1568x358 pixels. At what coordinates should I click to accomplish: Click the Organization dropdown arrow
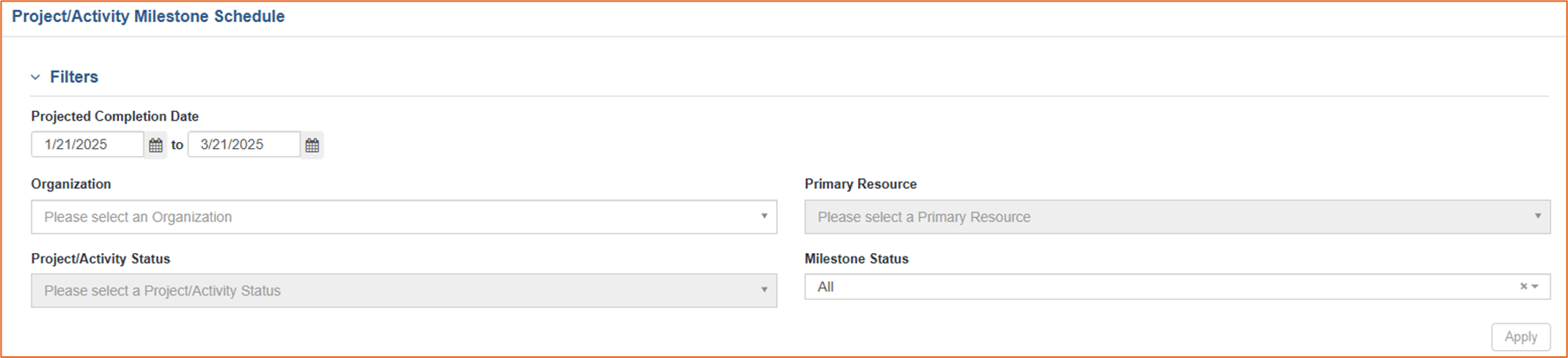click(x=764, y=216)
